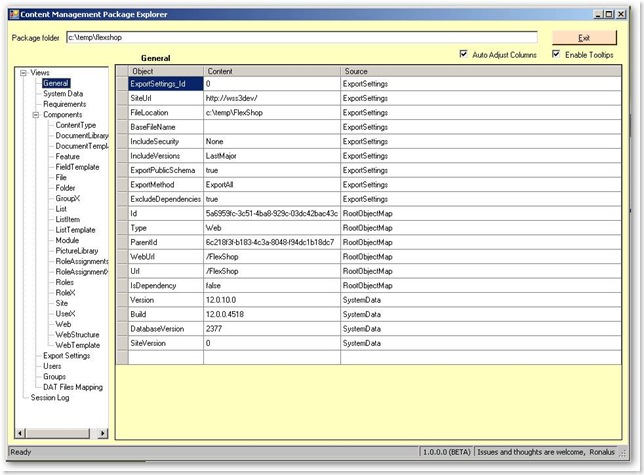Select Module component
Screen dimensions: 644x475
pos(67,240)
